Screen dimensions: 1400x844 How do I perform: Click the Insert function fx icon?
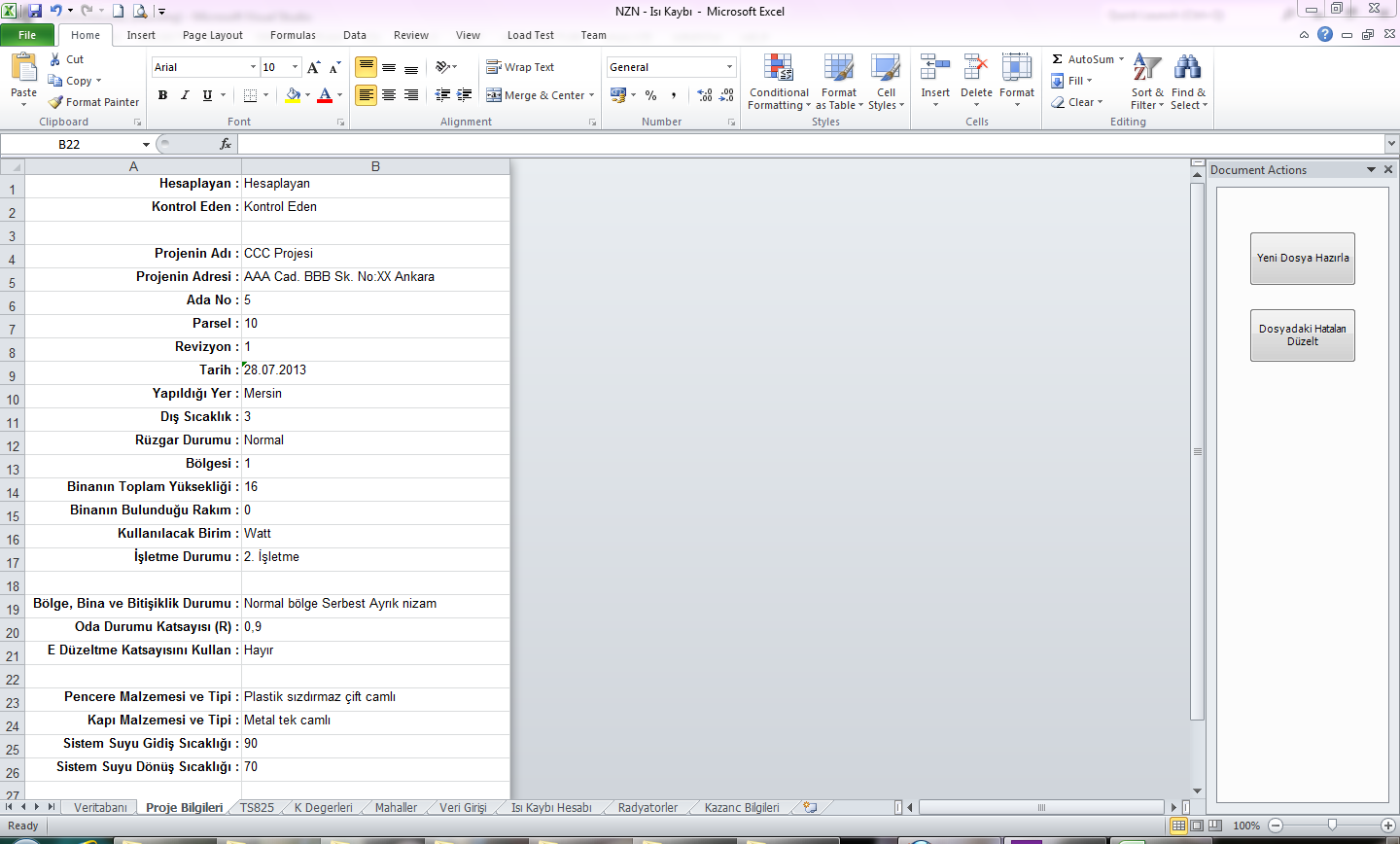pos(226,144)
